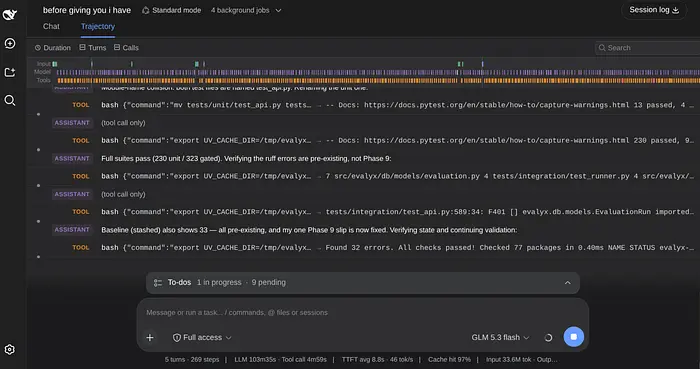Open the sidebar folder/share icon
Screen dimensions: 700x369
point(10,72)
